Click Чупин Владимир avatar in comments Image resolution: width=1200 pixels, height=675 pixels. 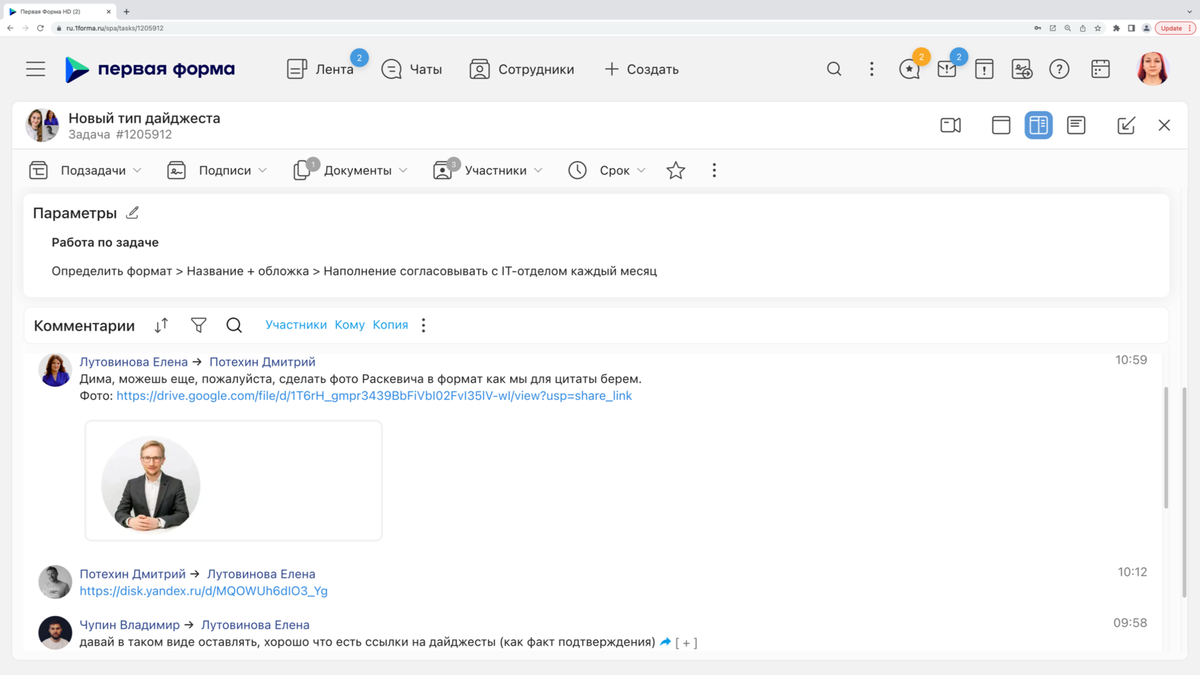(x=55, y=632)
